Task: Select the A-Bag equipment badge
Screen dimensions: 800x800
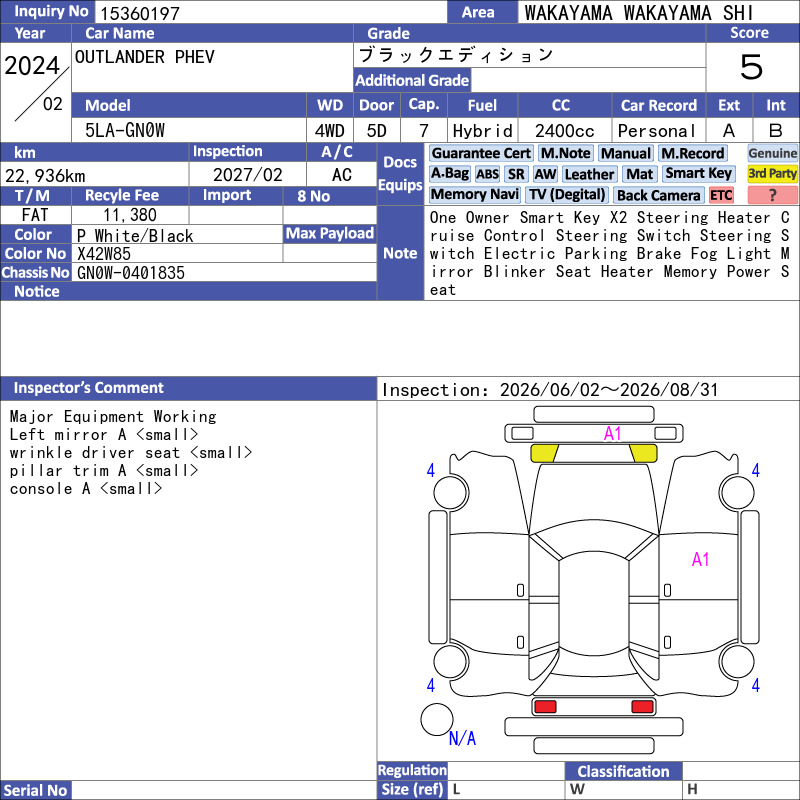Action: pos(449,174)
